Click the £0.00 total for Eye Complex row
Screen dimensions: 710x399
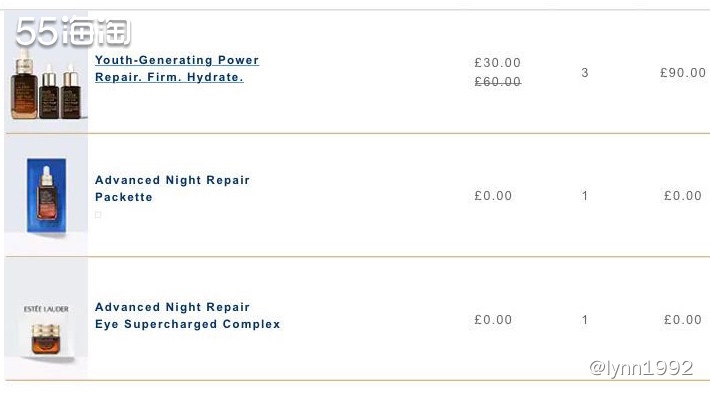[683, 320]
